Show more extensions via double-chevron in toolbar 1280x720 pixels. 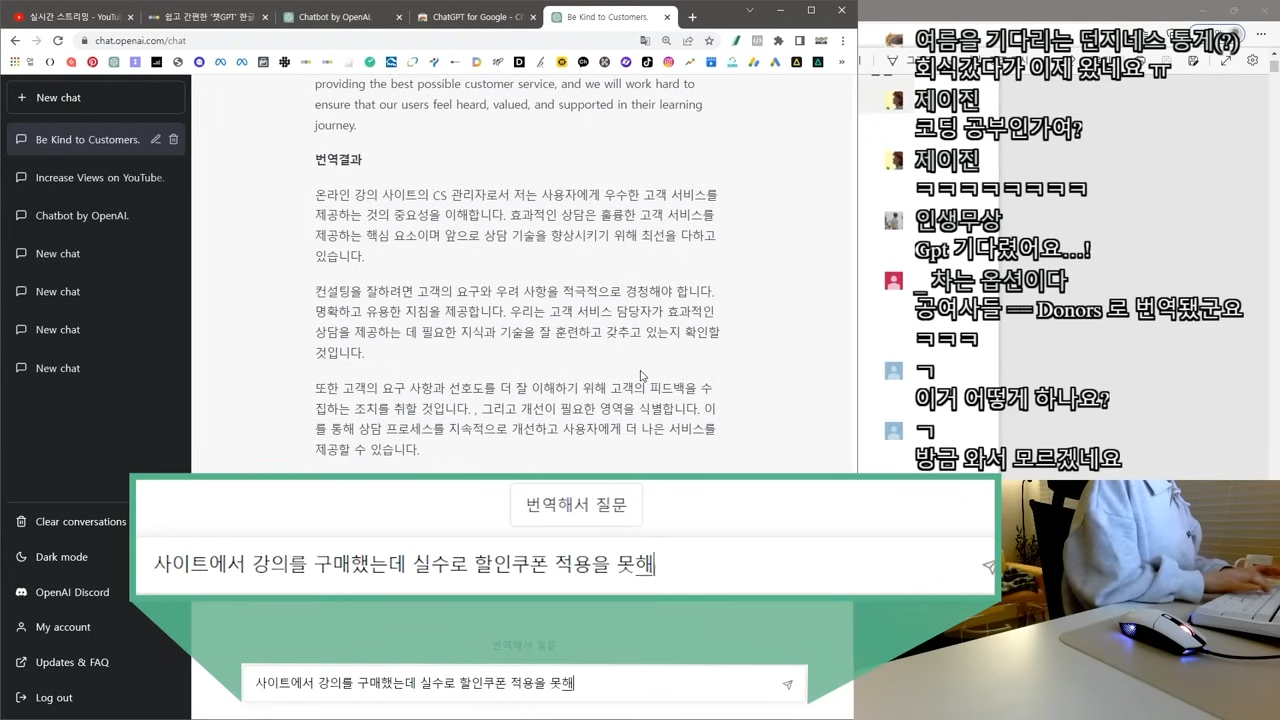click(x=843, y=62)
